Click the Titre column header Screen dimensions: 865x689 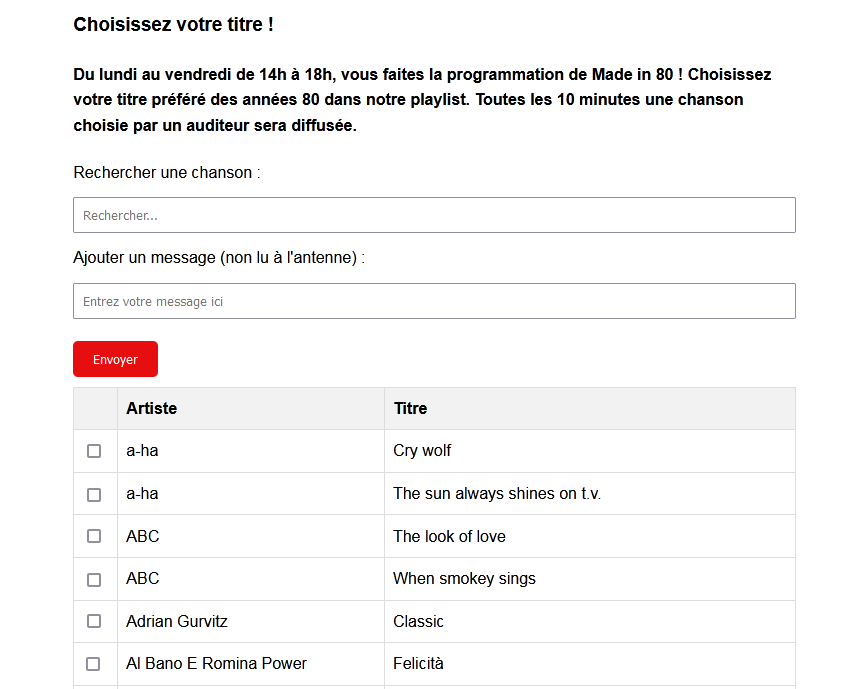(410, 408)
